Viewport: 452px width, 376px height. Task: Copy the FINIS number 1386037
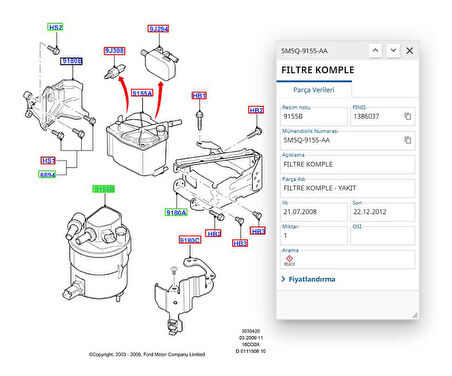click(407, 116)
